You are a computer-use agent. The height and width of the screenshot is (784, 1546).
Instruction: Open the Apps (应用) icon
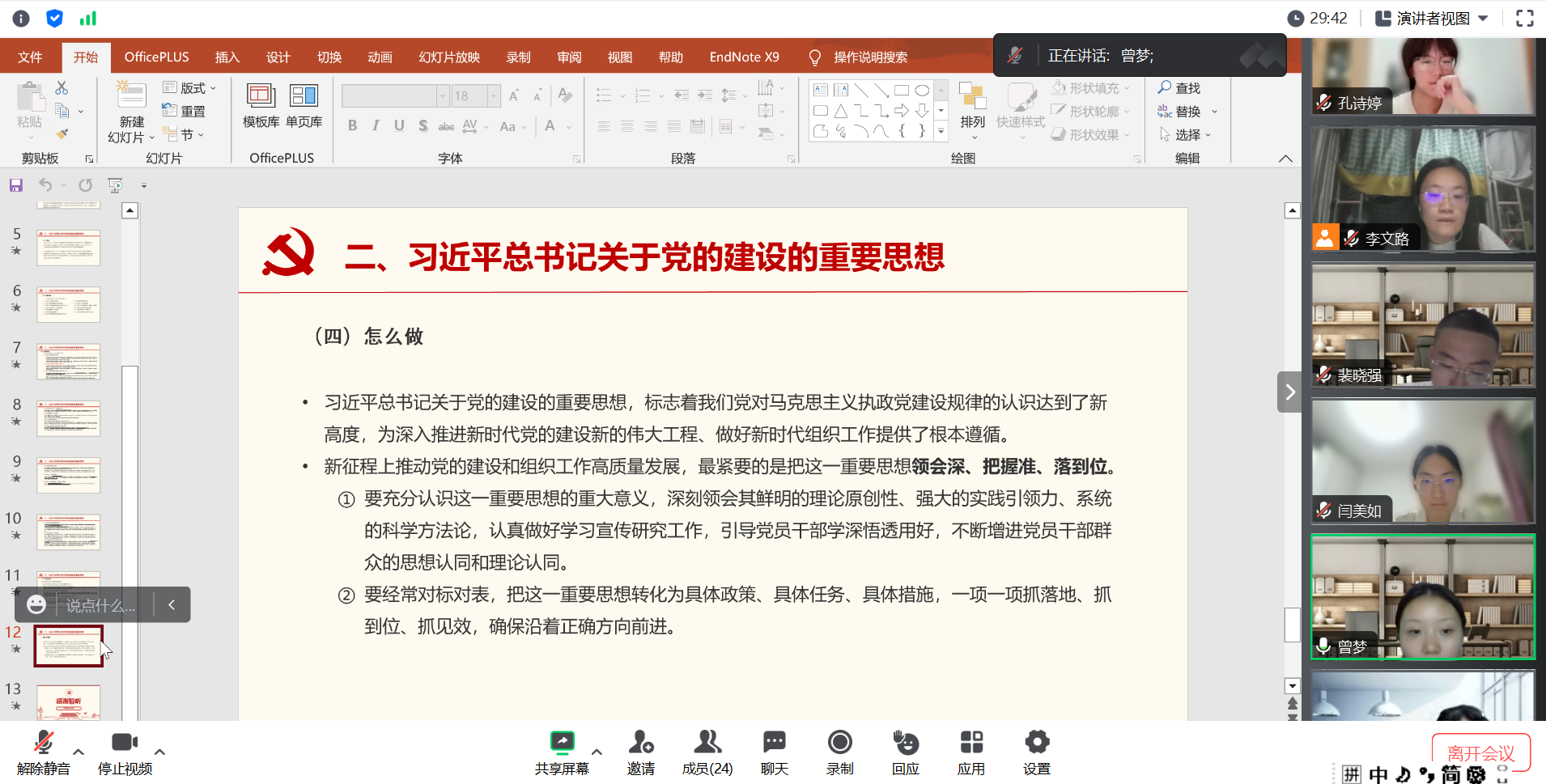(x=970, y=743)
